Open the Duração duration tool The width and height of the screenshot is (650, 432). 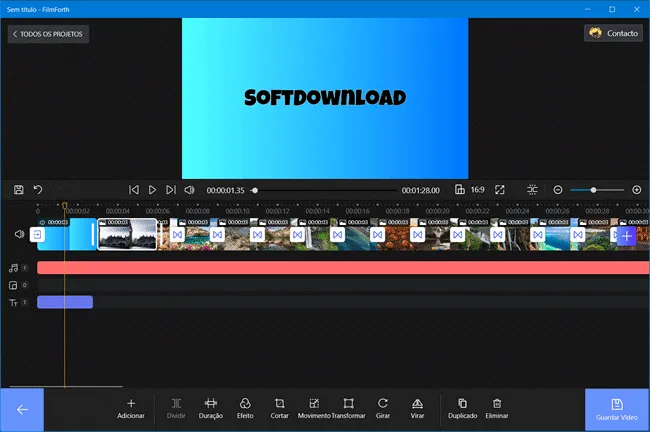211,408
